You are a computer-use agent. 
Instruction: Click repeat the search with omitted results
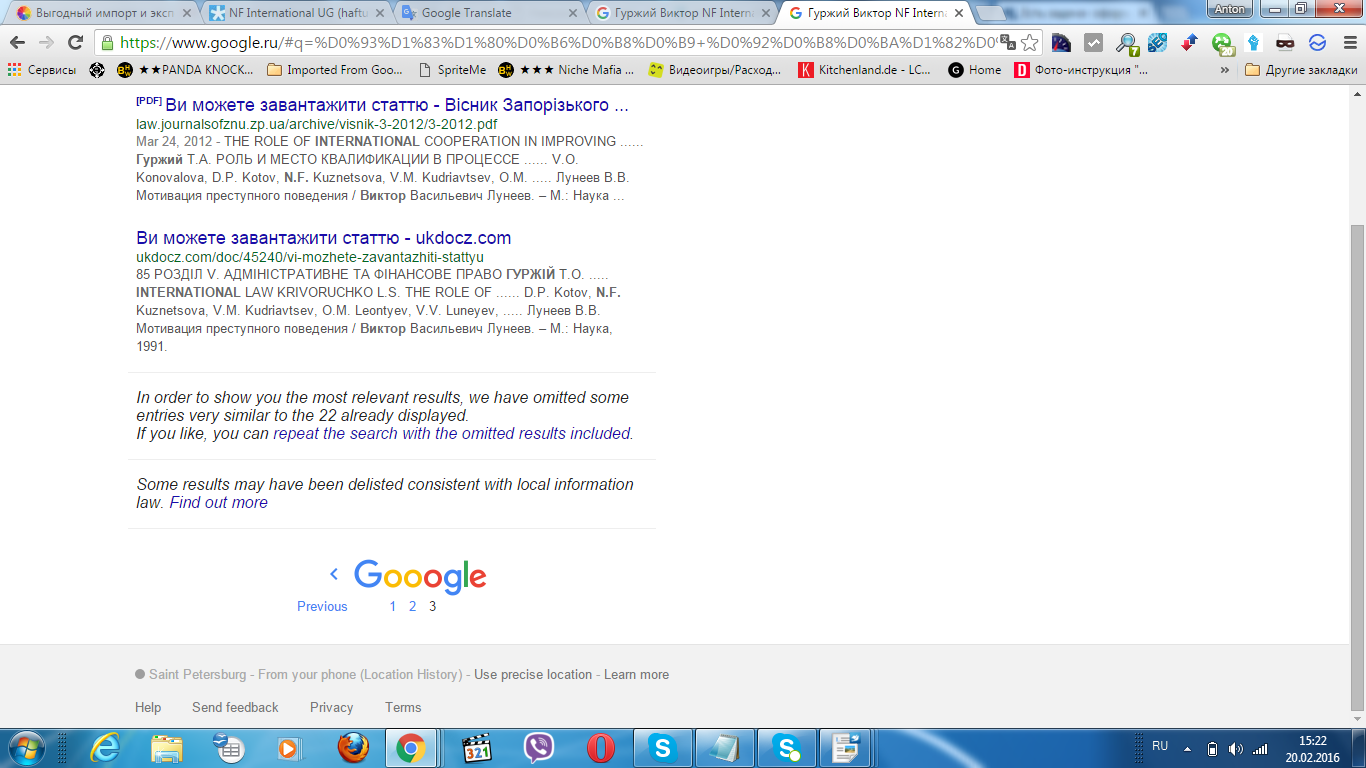(452, 434)
